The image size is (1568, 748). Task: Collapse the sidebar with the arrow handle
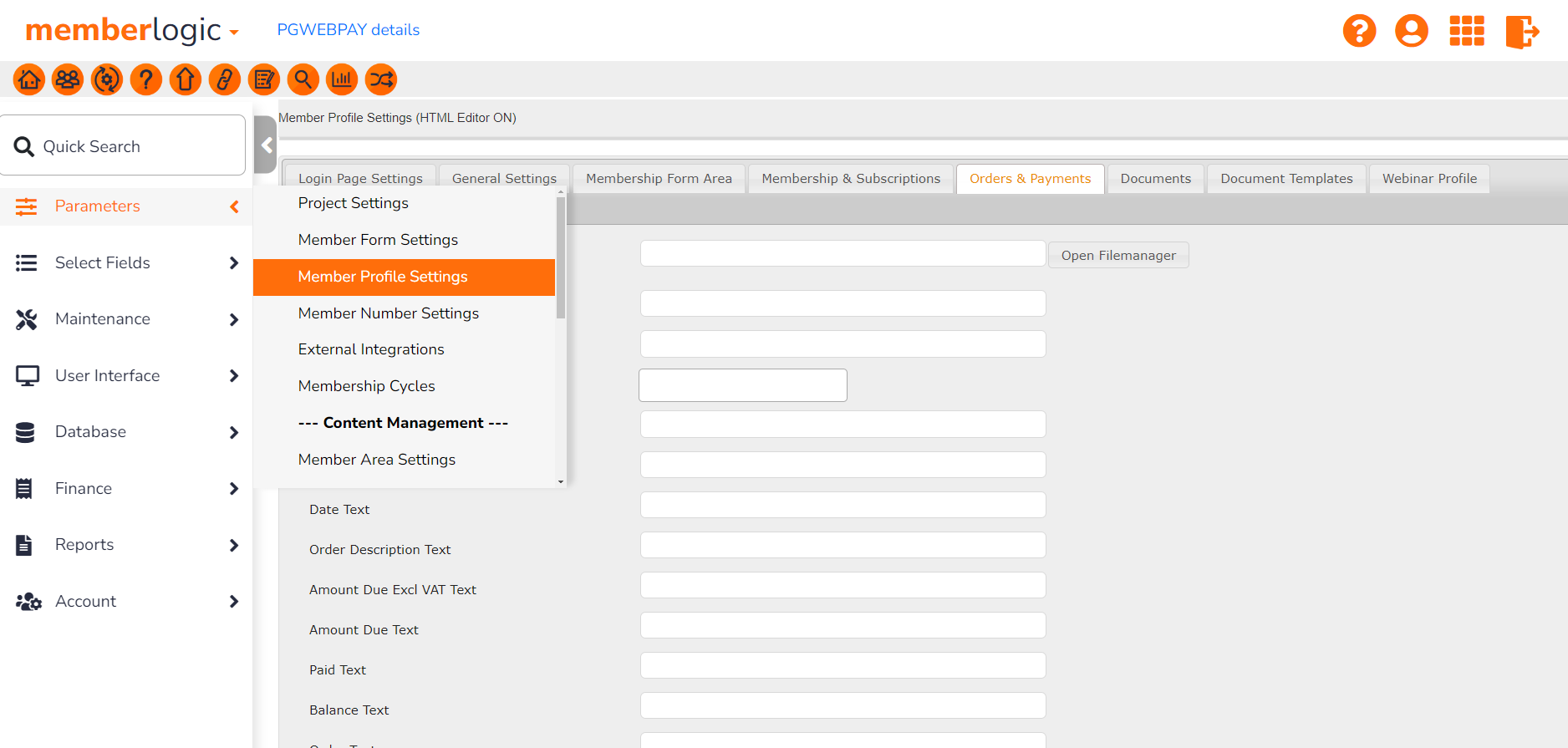[266, 145]
